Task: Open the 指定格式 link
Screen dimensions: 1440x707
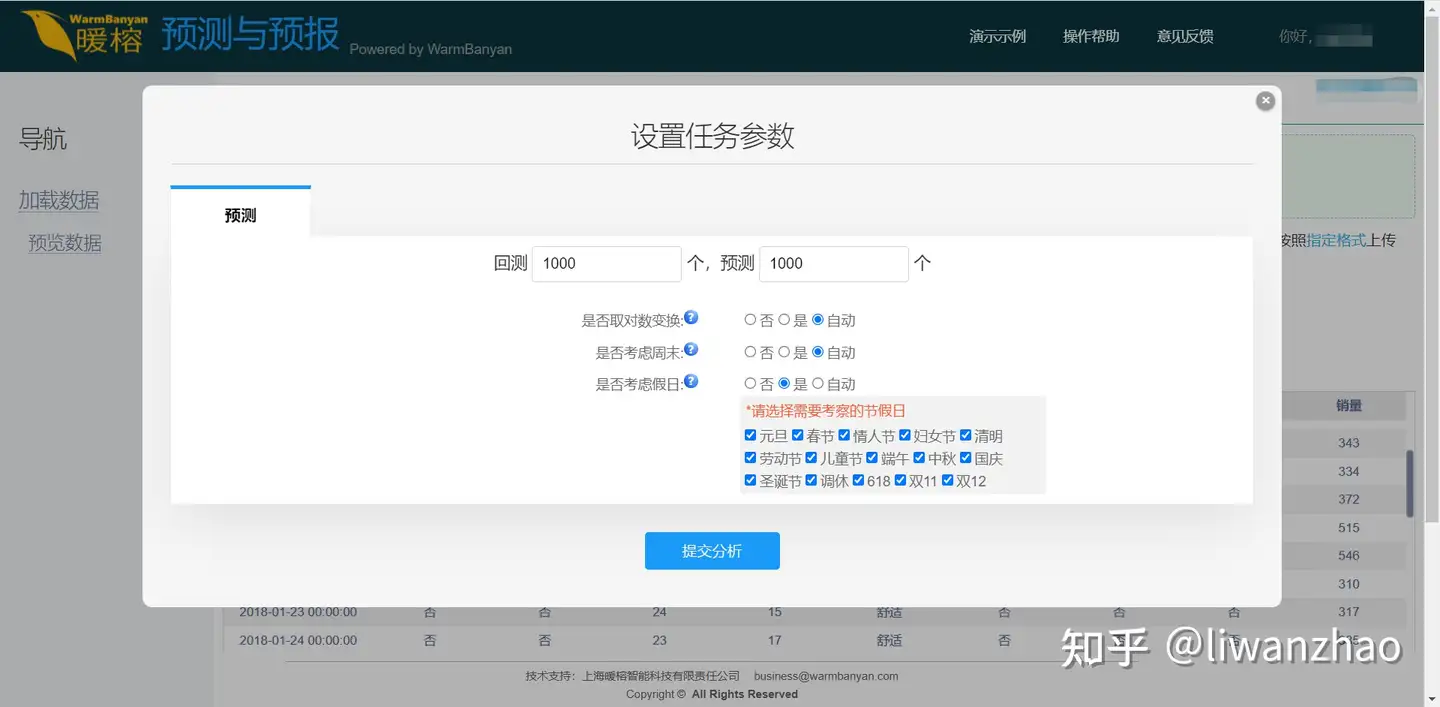Action: pos(1336,240)
